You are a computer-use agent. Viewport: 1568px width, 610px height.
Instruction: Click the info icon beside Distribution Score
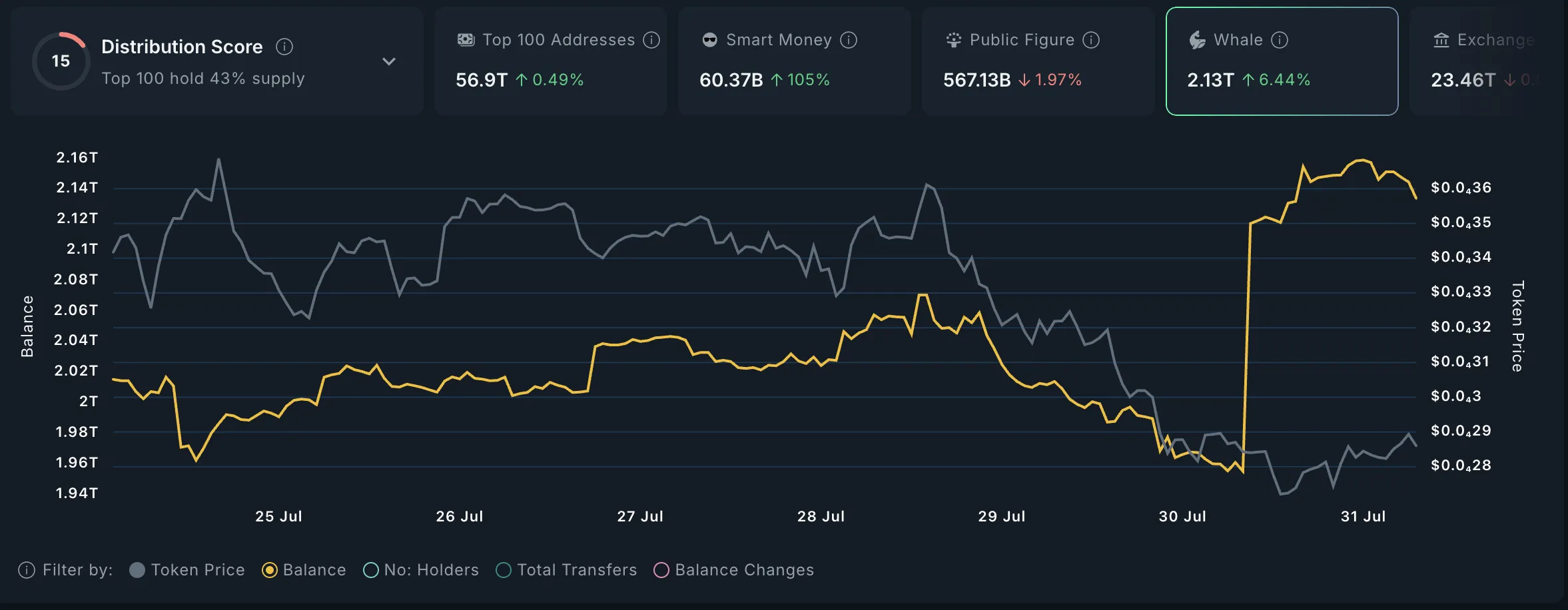tap(284, 47)
